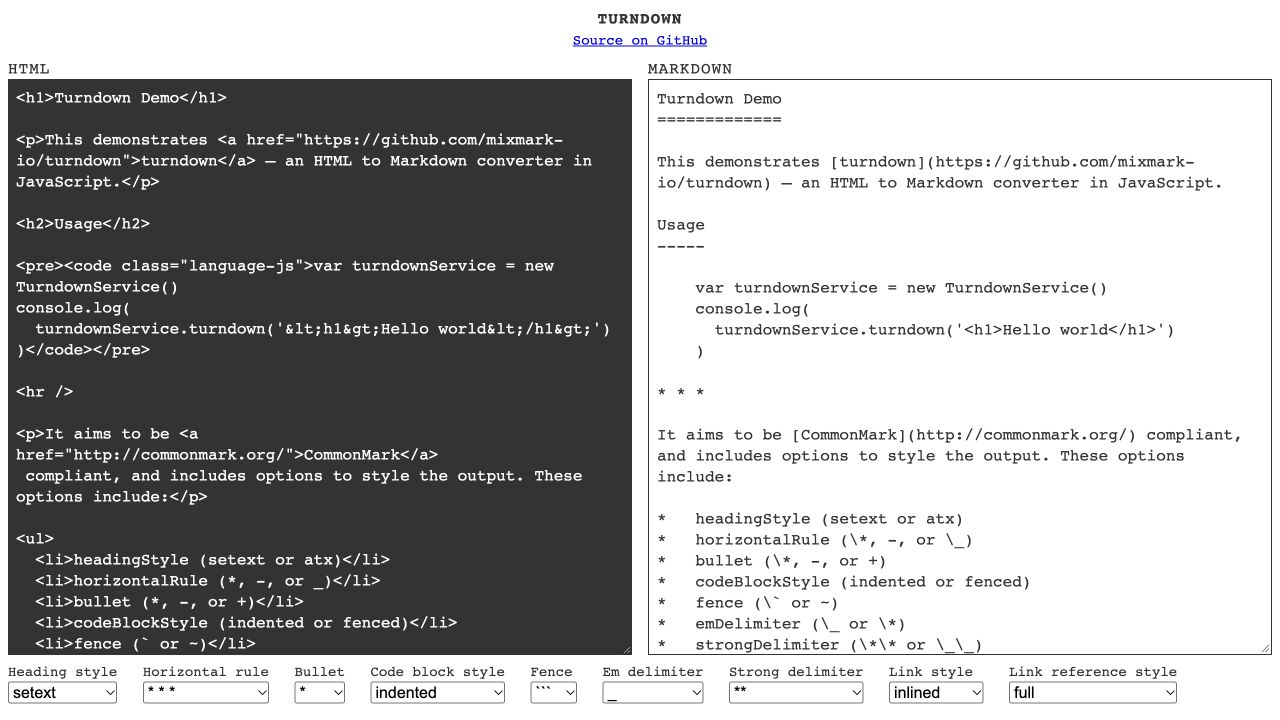Click the Bullet label
Screen dimensions: 1280x720
[x=320, y=672]
